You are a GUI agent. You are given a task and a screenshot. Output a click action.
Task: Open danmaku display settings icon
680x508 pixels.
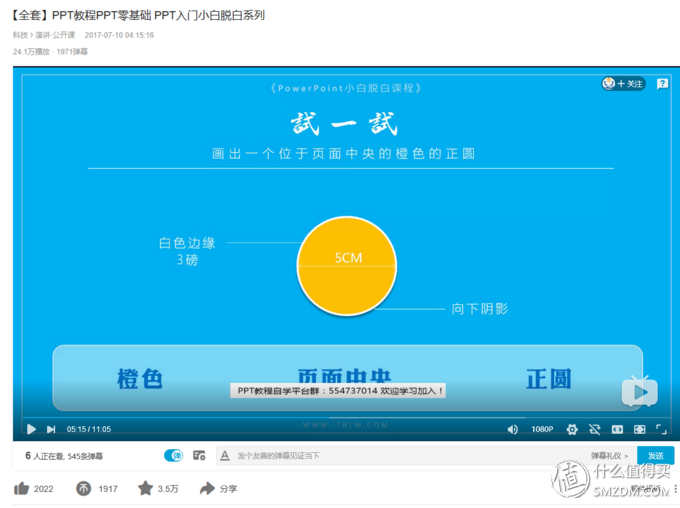tap(199, 455)
